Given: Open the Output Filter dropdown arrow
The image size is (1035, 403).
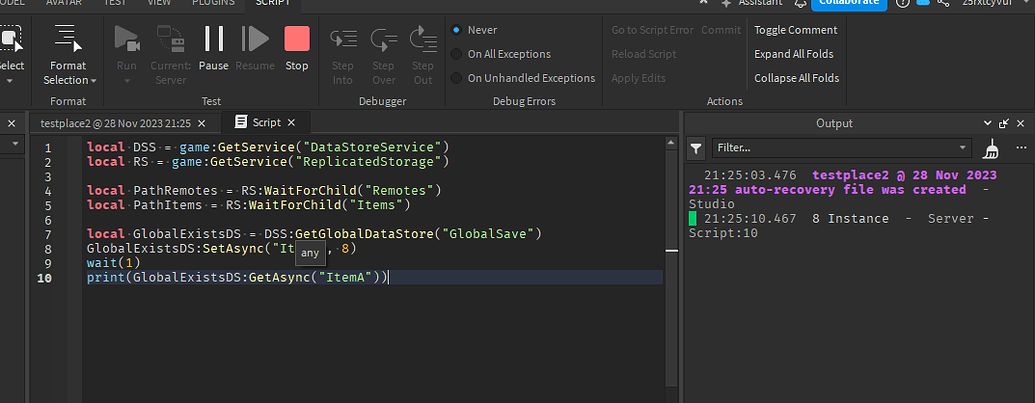Looking at the screenshot, I should pos(964,148).
